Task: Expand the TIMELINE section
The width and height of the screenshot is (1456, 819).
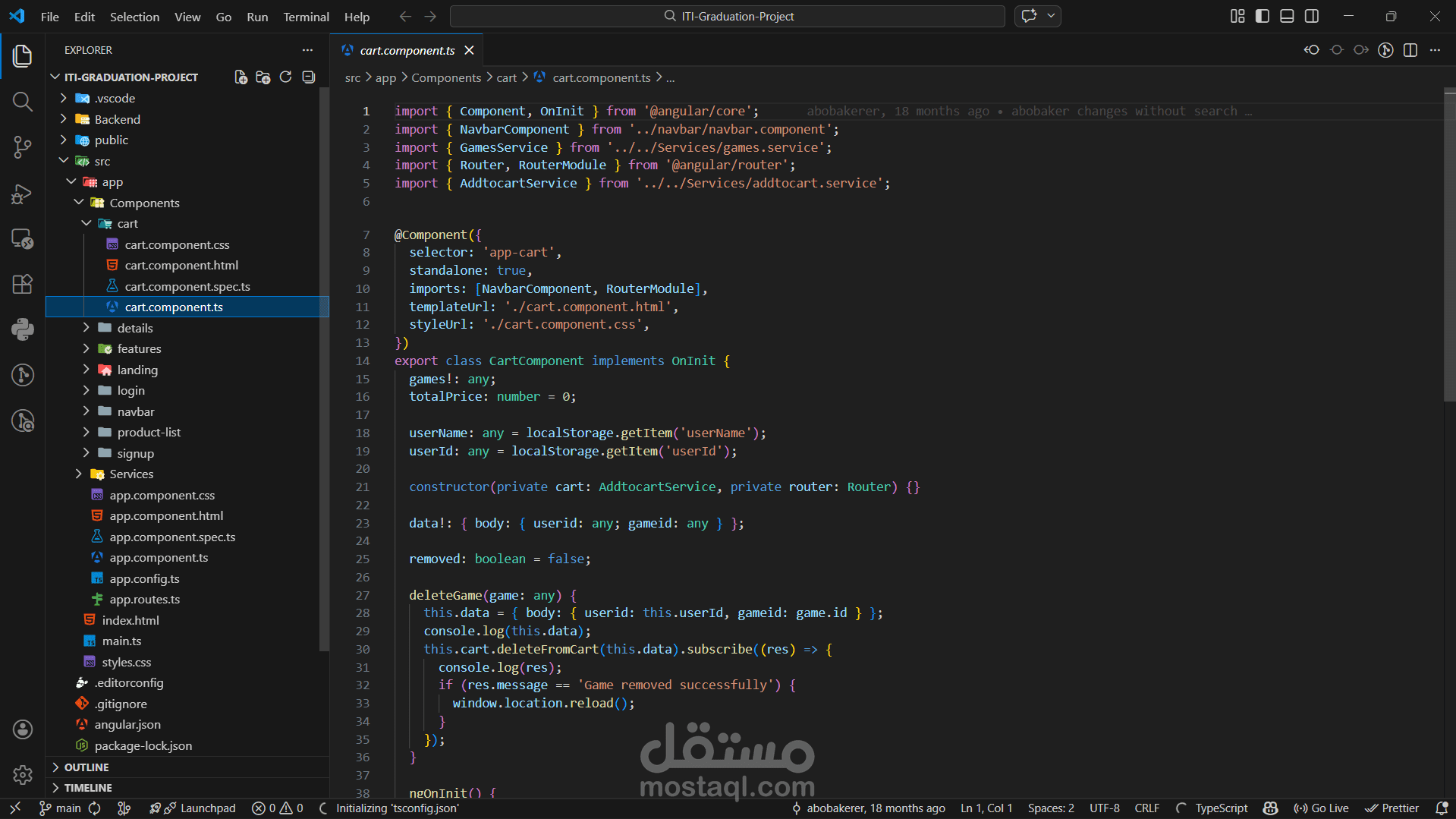Action: click(x=187, y=788)
